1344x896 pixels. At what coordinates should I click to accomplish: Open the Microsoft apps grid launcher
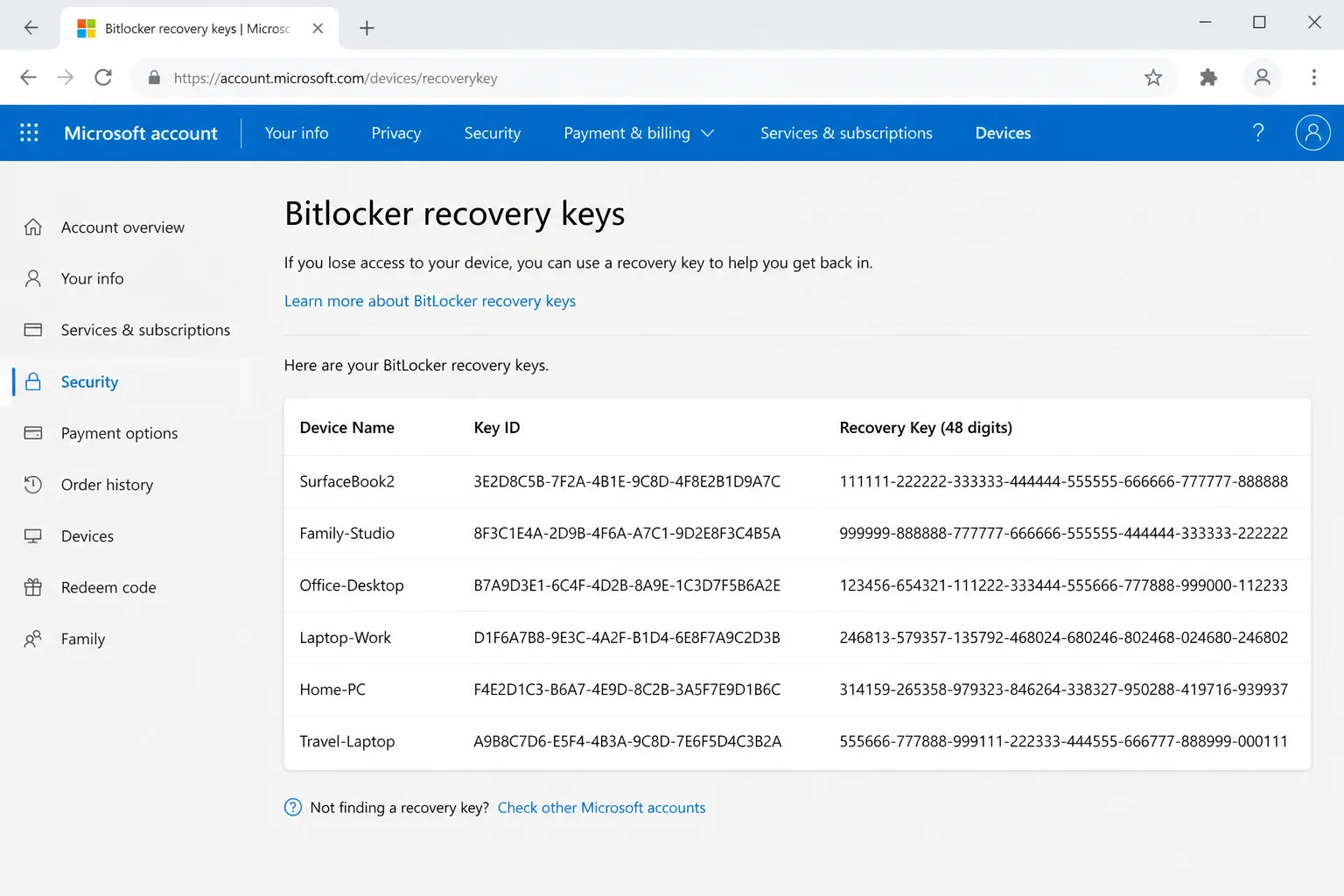(29, 133)
